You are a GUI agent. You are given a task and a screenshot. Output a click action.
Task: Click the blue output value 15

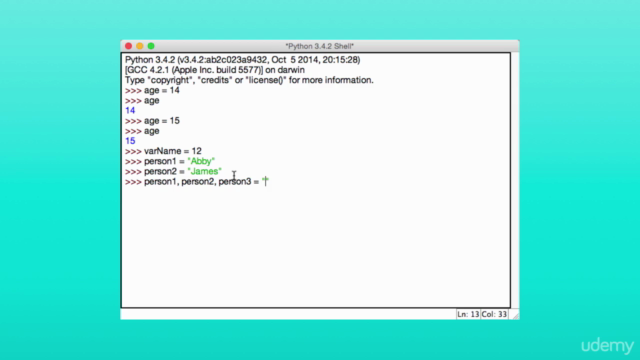coord(130,141)
